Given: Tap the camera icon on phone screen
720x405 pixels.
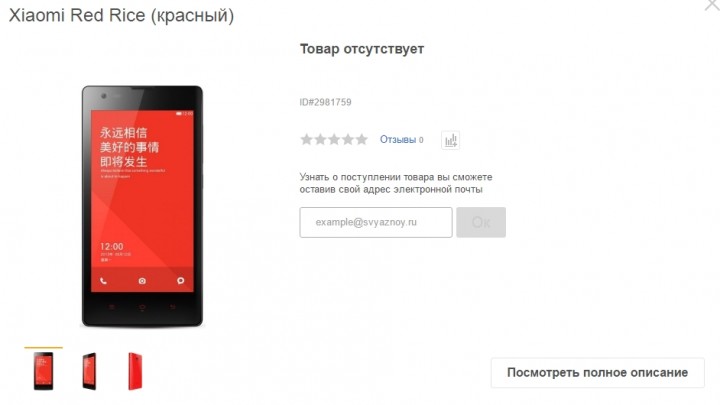Looking at the screenshot, I should tap(142, 281).
